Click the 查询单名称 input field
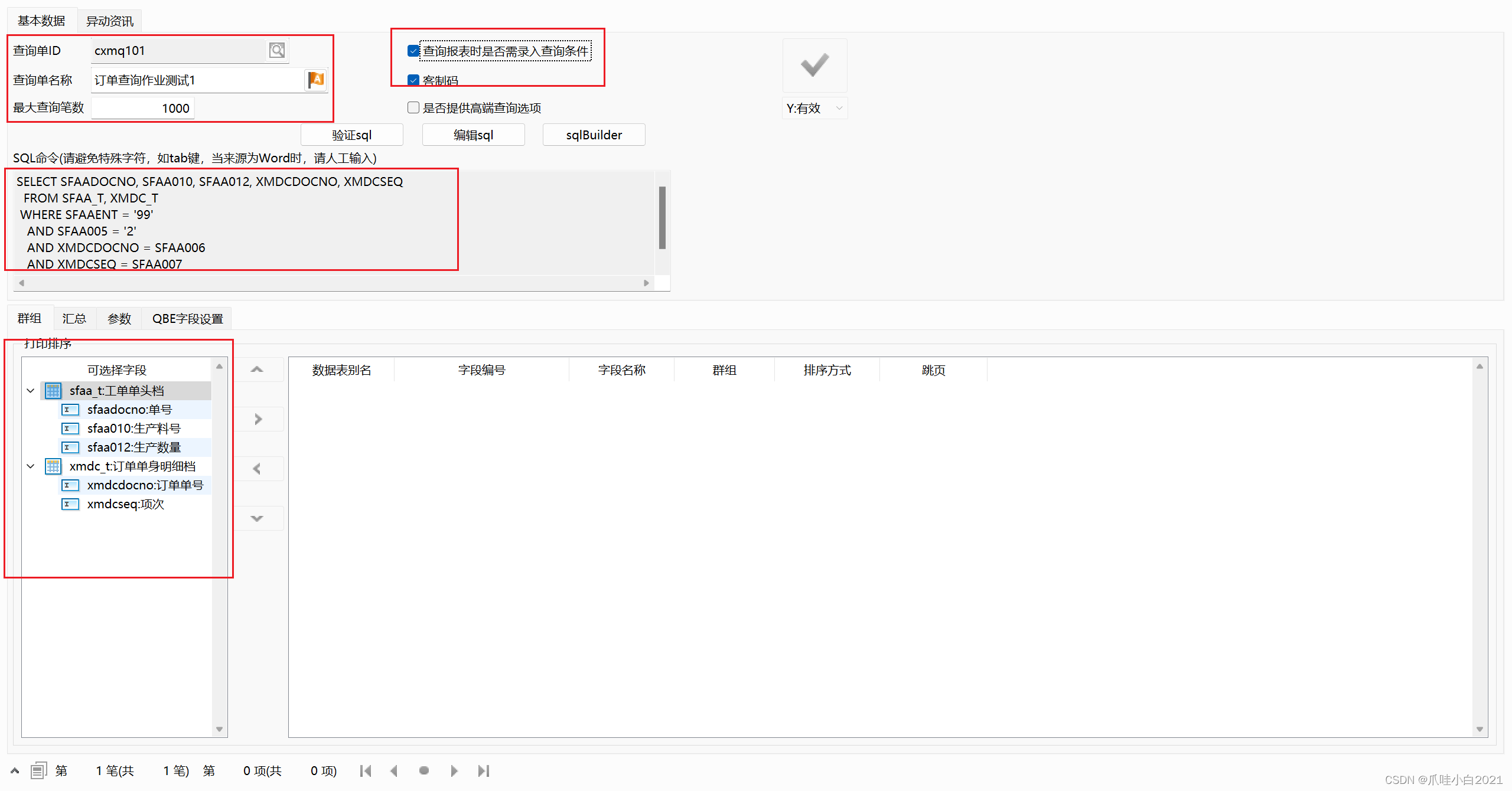1512x791 pixels. pos(198,80)
